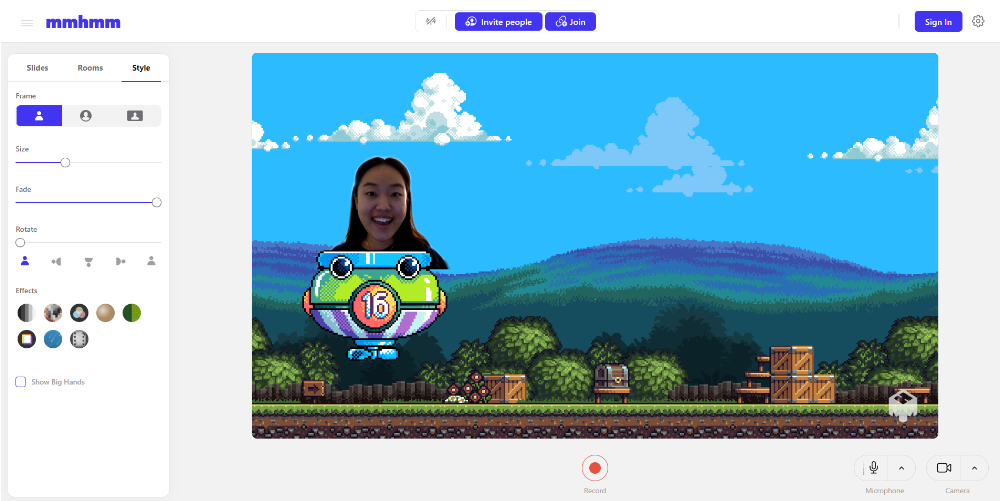
Task: Click the Show Big Hands label
Action: pyautogui.click(x=58, y=382)
